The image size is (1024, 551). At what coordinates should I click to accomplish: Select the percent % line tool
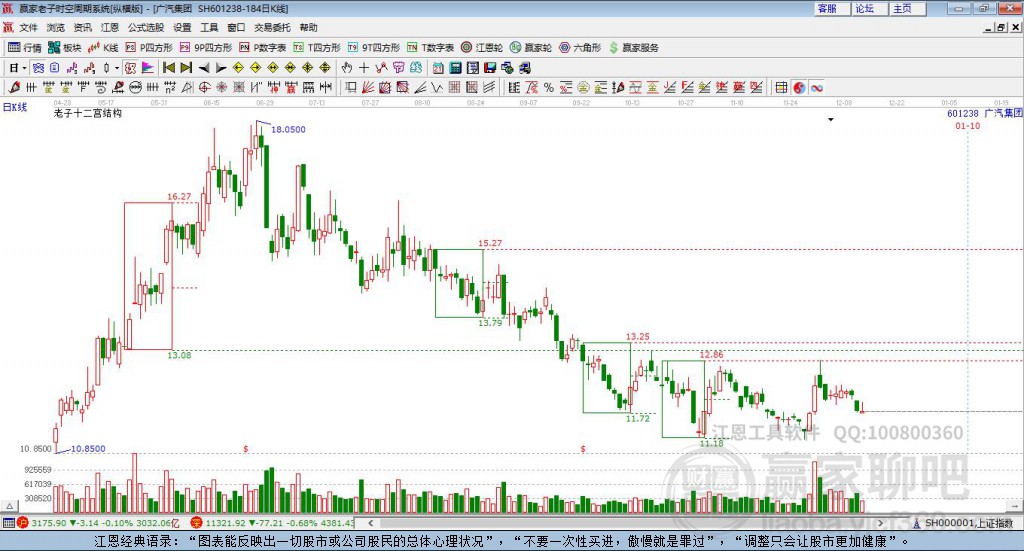[x=549, y=87]
